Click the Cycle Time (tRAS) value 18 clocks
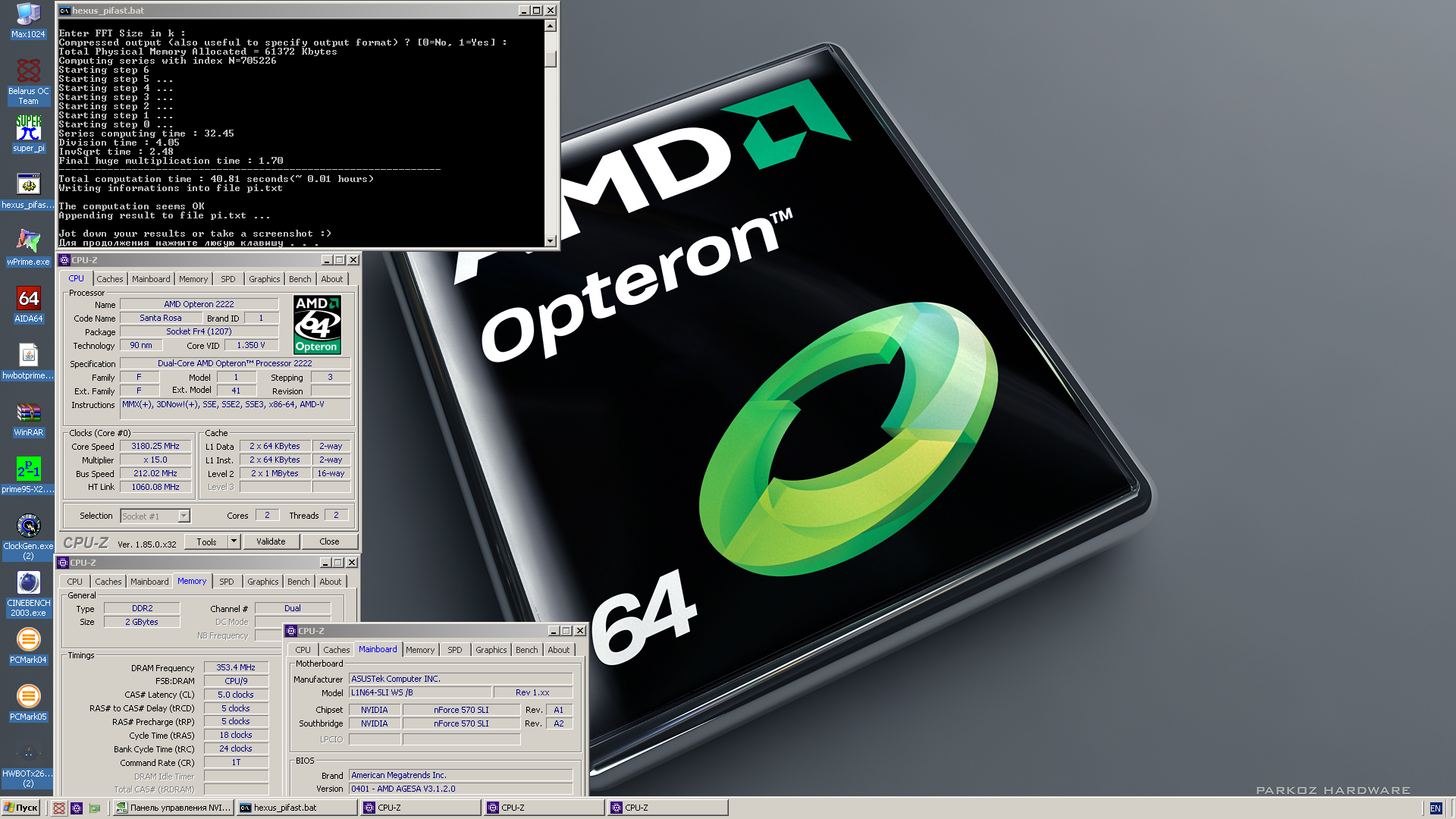The image size is (1456, 819). pos(236,736)
